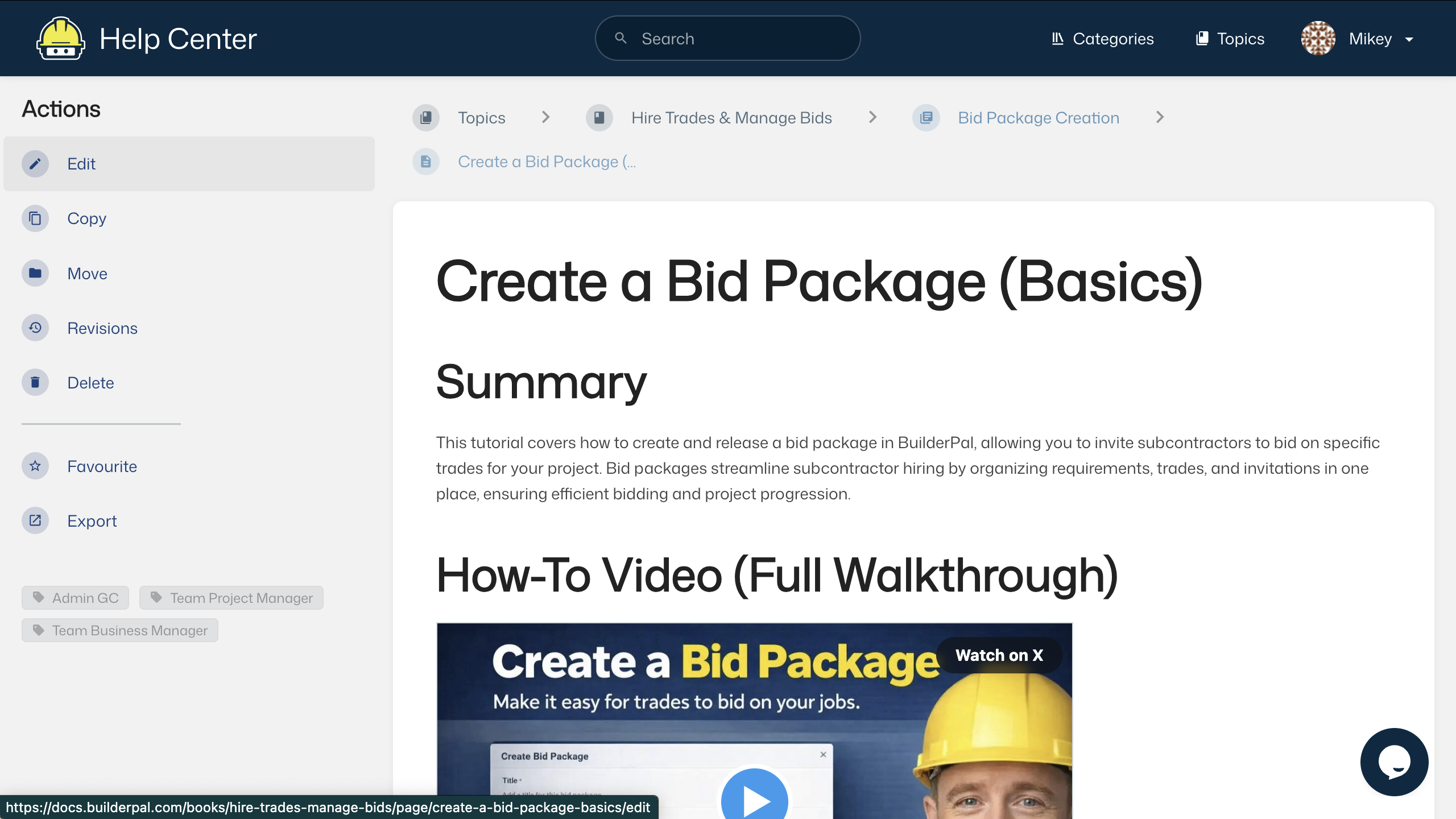1456x819 pixels.
Task: Click the Export icon in Actions
Action: point(35,520)
